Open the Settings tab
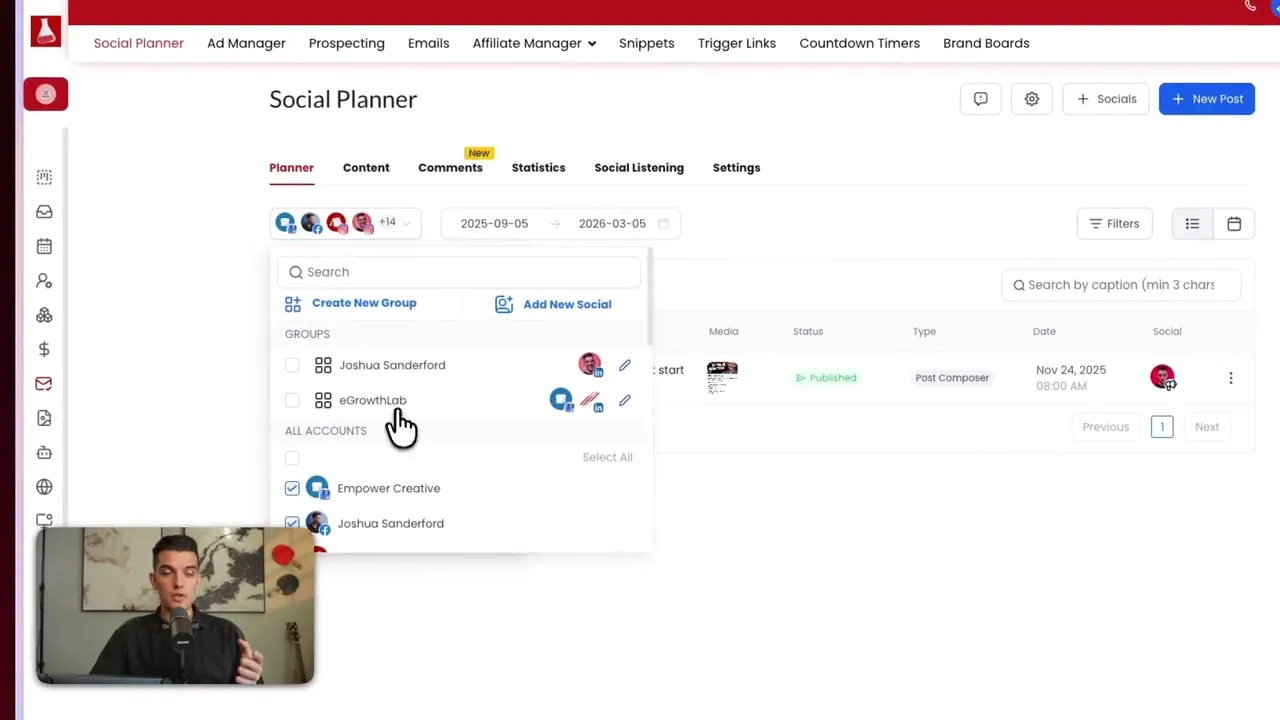This screenshot has height=720, width=1280. point(736,168)
